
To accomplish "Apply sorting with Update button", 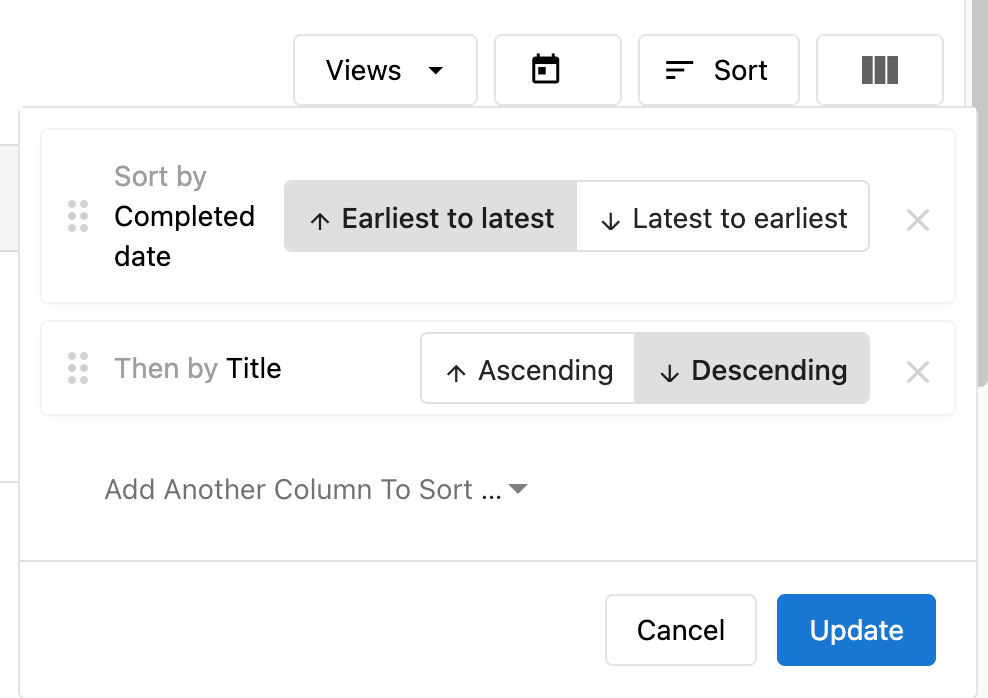I will coord(856,630).
